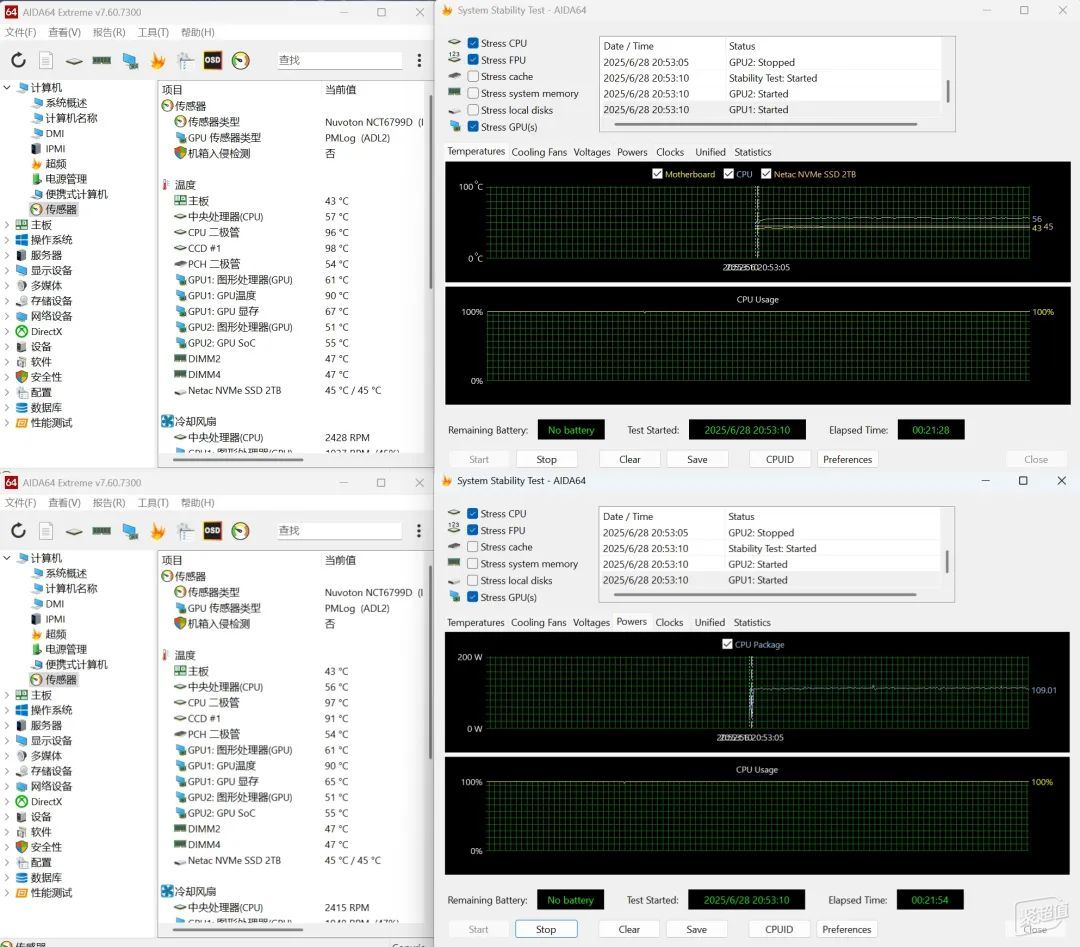The width and height of the screenshot is (1080, 947).
Task: Click Stop button in upper Stability Test window
Action: click(x=547, y=459)
